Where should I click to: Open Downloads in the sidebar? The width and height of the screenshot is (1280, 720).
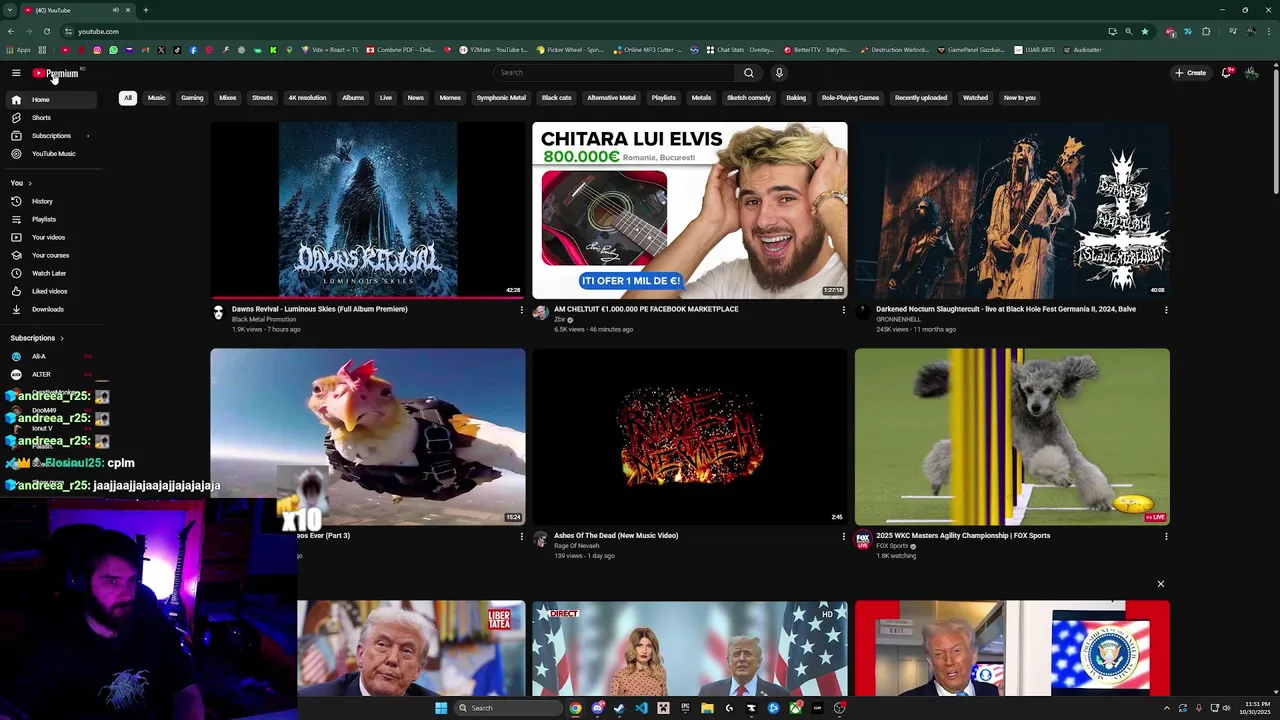point(50,309)
